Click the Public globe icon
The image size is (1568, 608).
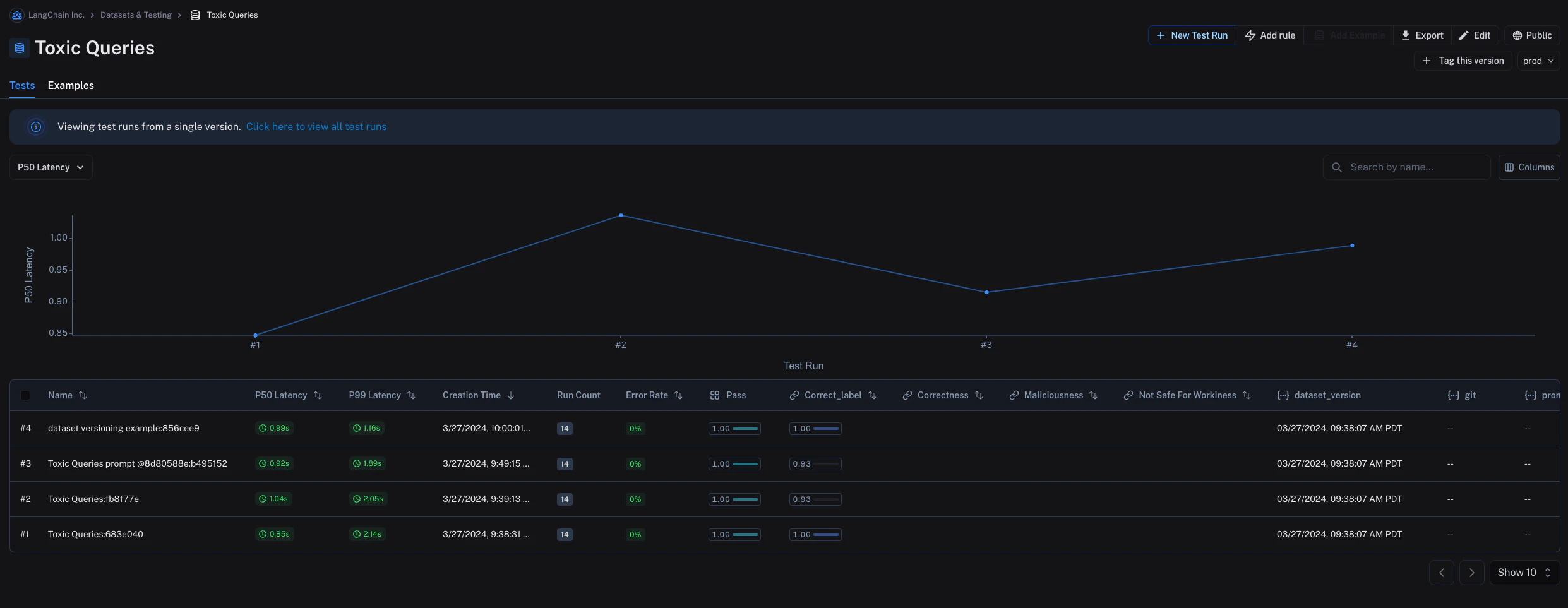1517,35
